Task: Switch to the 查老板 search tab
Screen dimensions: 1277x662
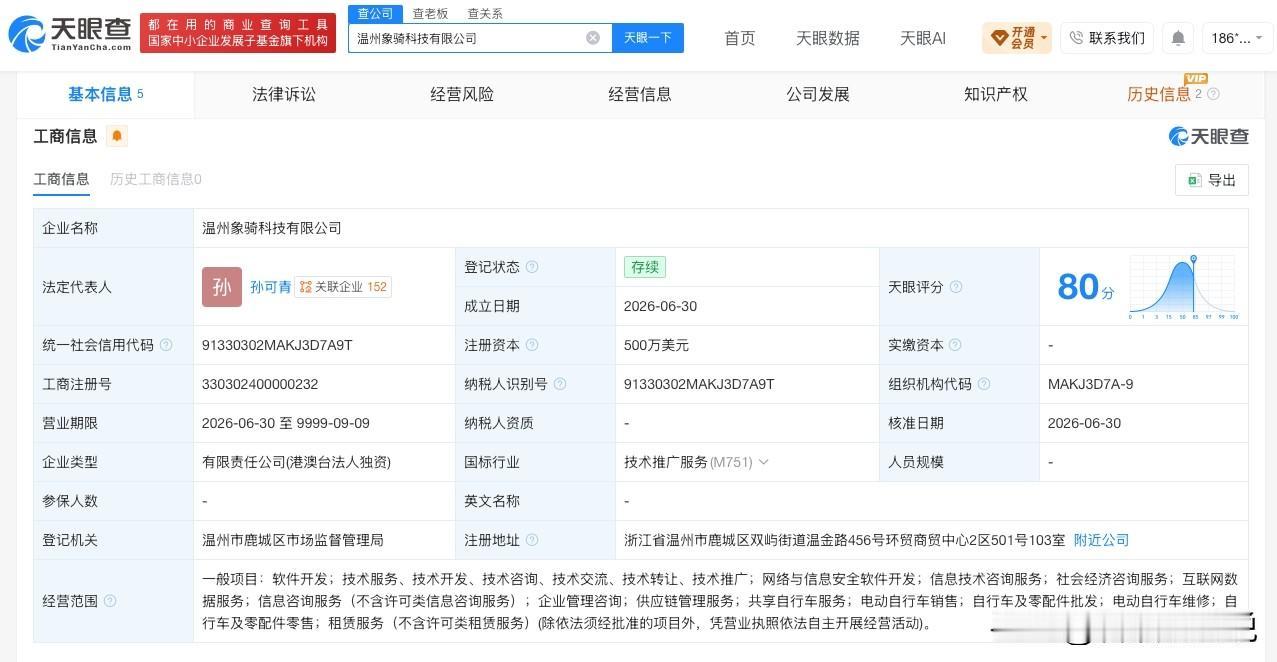Action: 430,13
